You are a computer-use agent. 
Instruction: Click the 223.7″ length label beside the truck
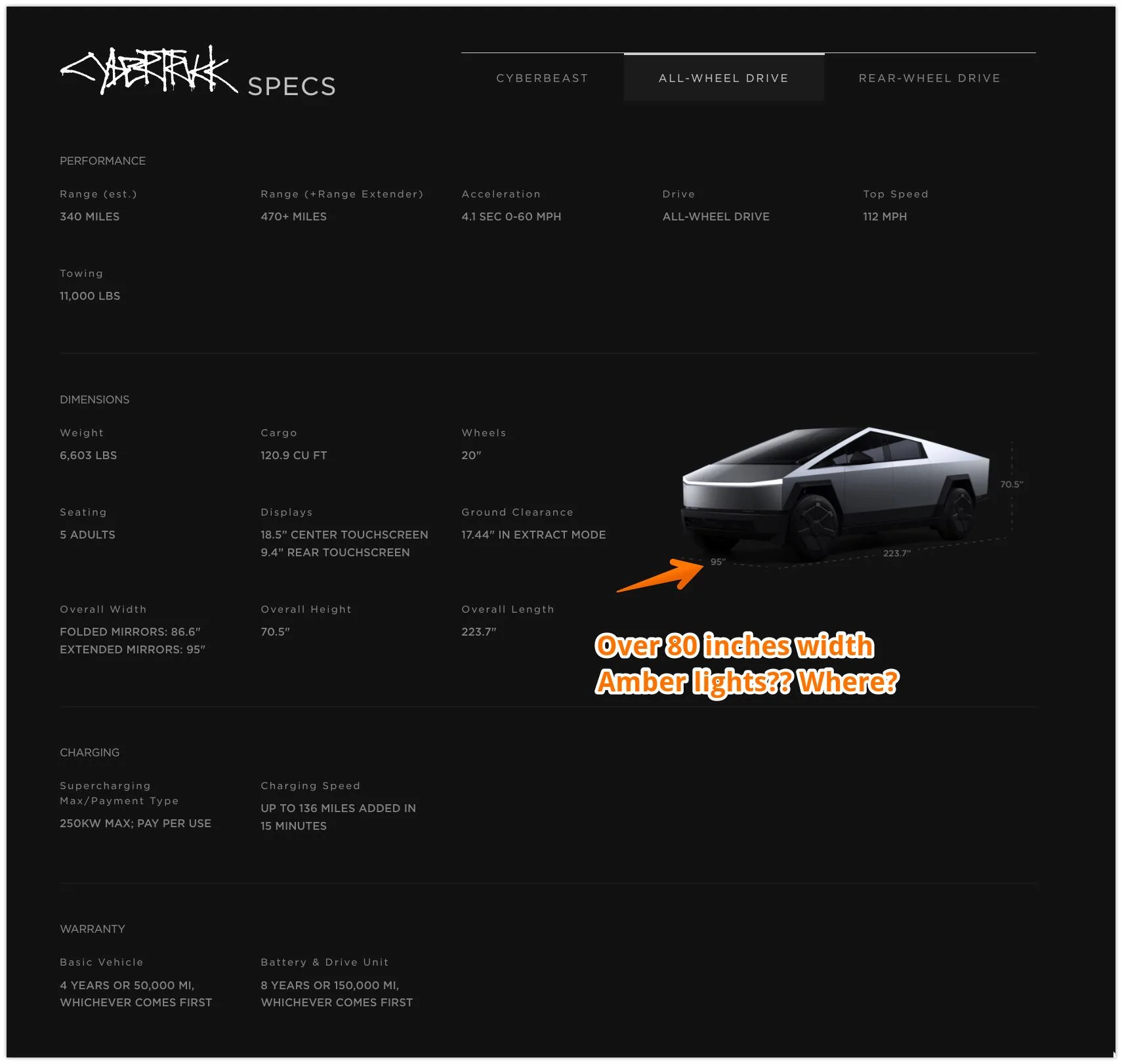(x=897, y=553)
